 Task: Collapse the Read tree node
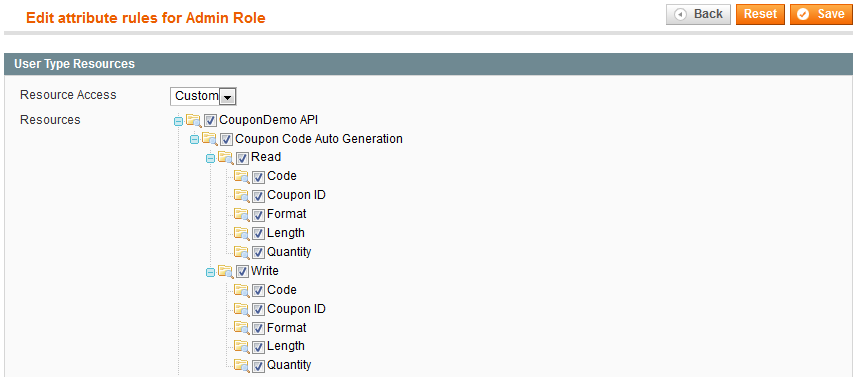pyautogui.click(x=211, y=159)
